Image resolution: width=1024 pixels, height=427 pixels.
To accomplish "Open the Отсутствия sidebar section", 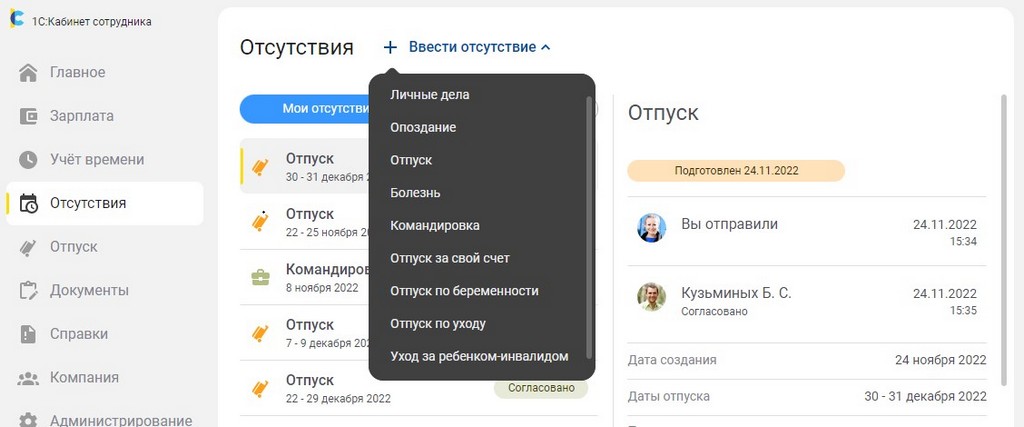I will tap(104, 204).
